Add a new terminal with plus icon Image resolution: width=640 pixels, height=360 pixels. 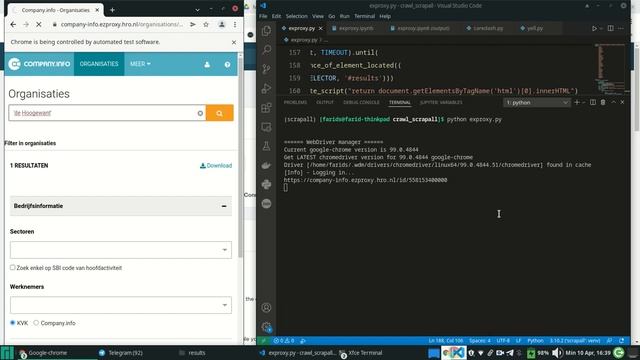[x=577, y=102]
